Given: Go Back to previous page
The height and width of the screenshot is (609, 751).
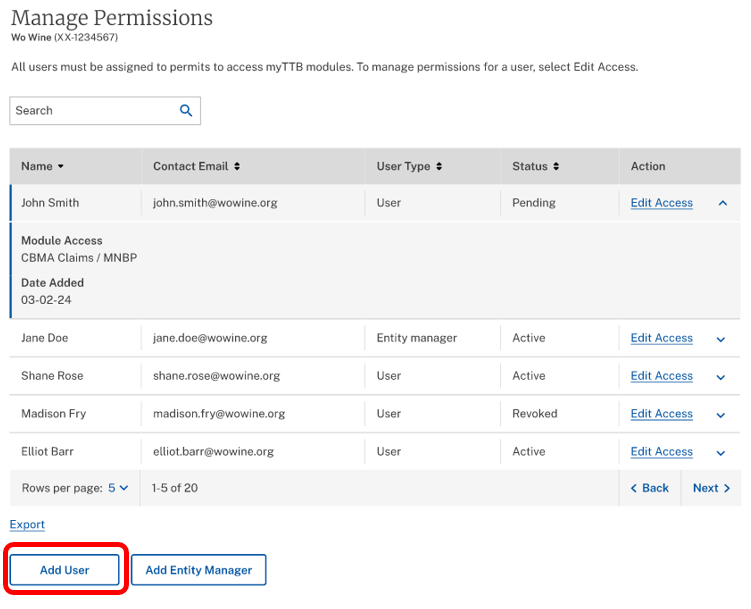Looking at the screenshot, I should [650, 488].
